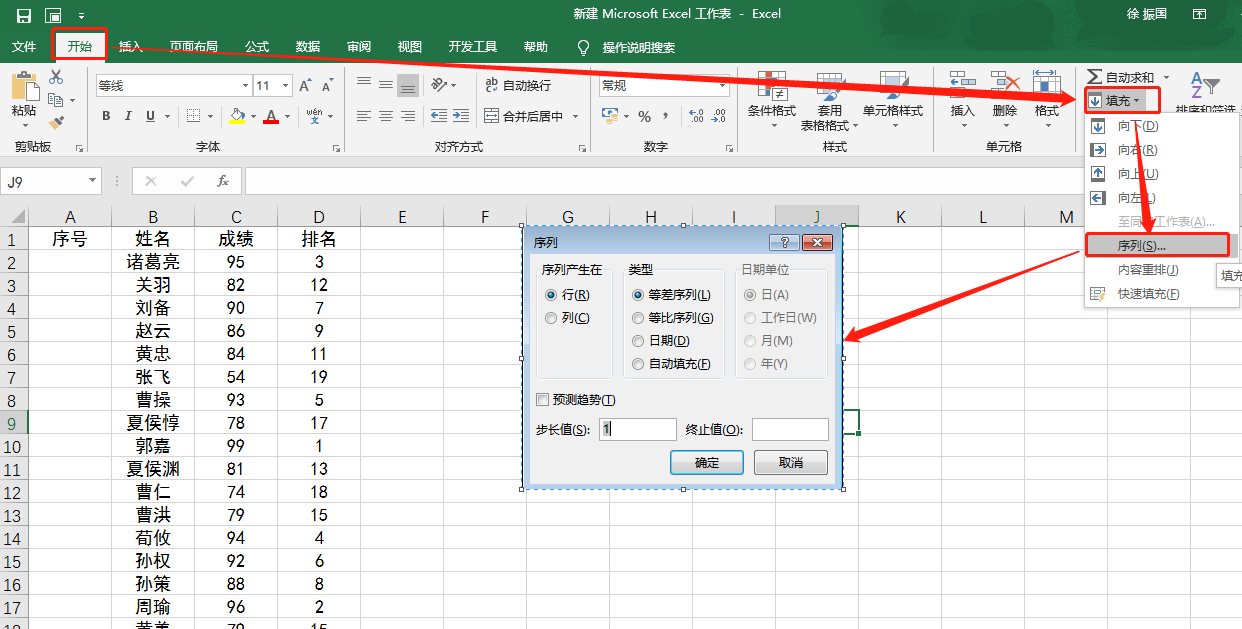The height and width of the screenshot is (629, 1242).
Task: Toggle Bold formatting with the B icon
Action: tap(106, 116)
